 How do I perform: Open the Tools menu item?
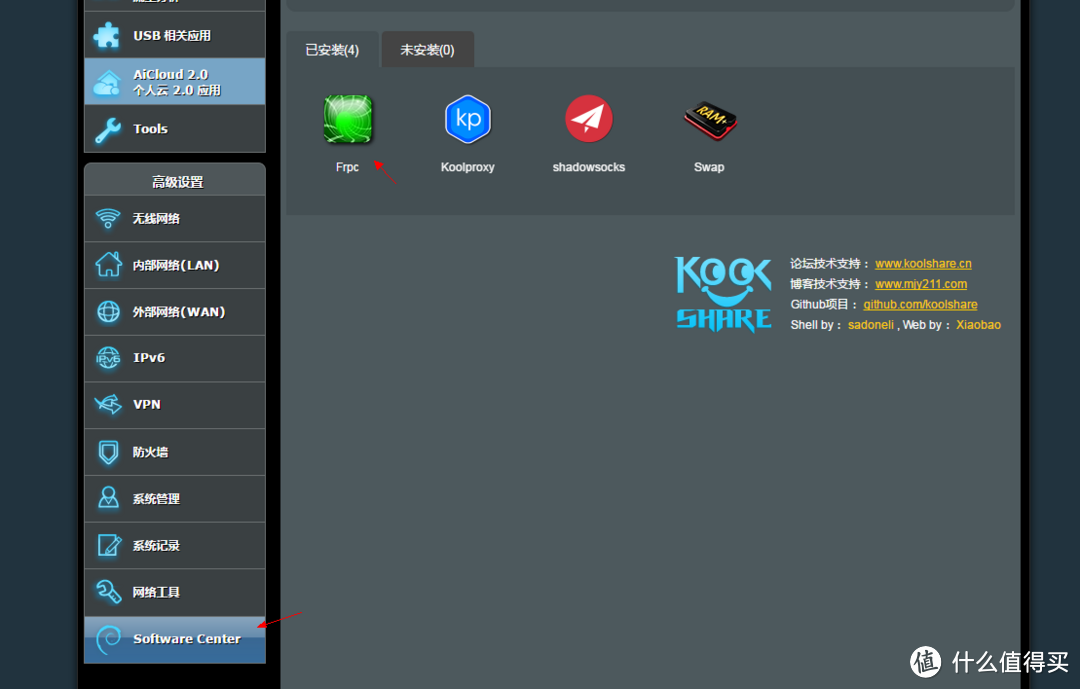point(175,129)
